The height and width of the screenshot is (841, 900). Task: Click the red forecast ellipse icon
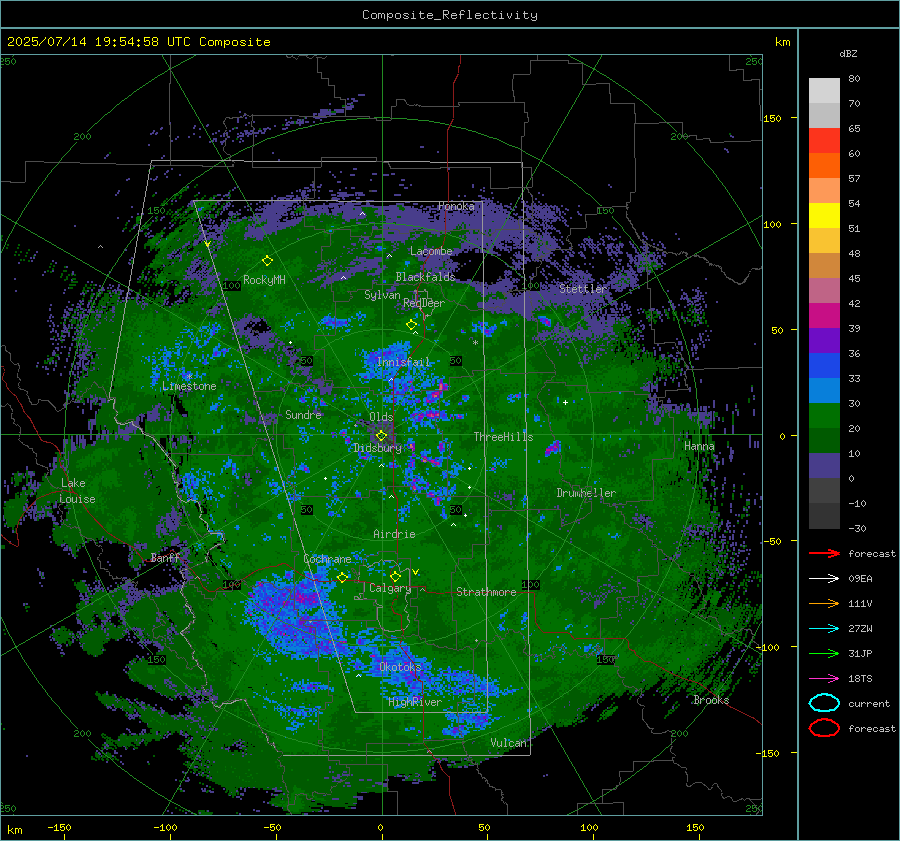pos(824,728)
